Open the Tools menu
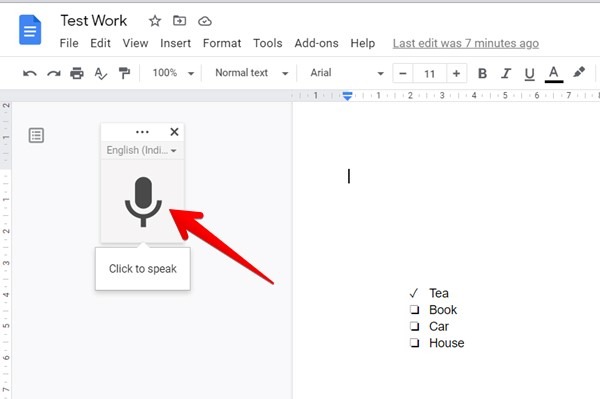 267,43
